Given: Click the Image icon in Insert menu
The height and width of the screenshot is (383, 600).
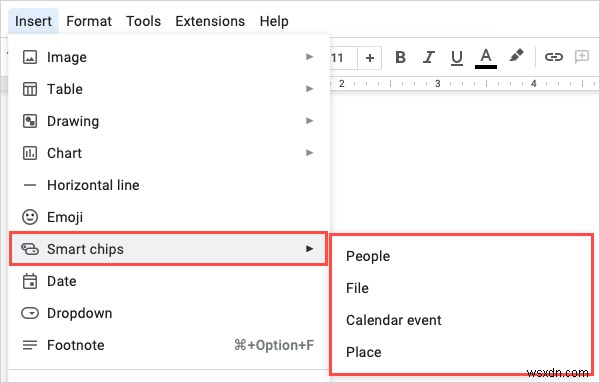Looking at the screenshot, I should [30, 57].
